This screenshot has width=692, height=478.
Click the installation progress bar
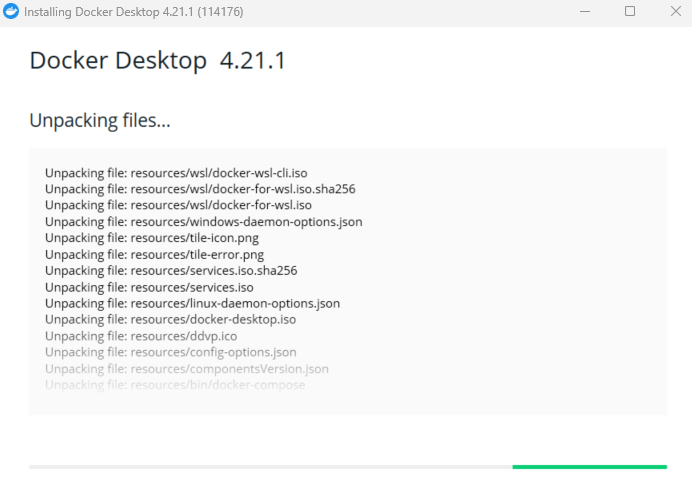pyautogui.click(x=348, y=467)
